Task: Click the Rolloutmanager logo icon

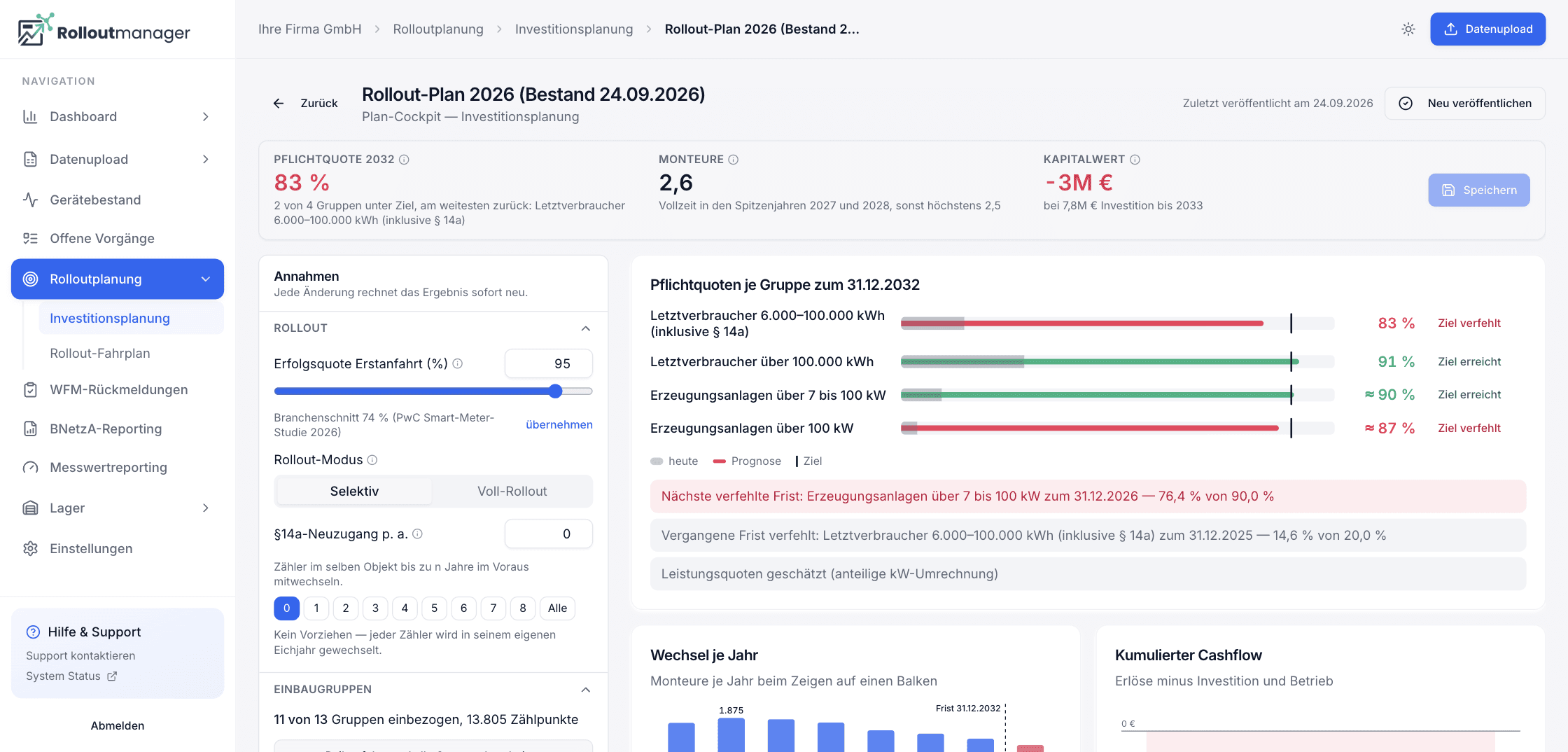Action: (35, 29)
